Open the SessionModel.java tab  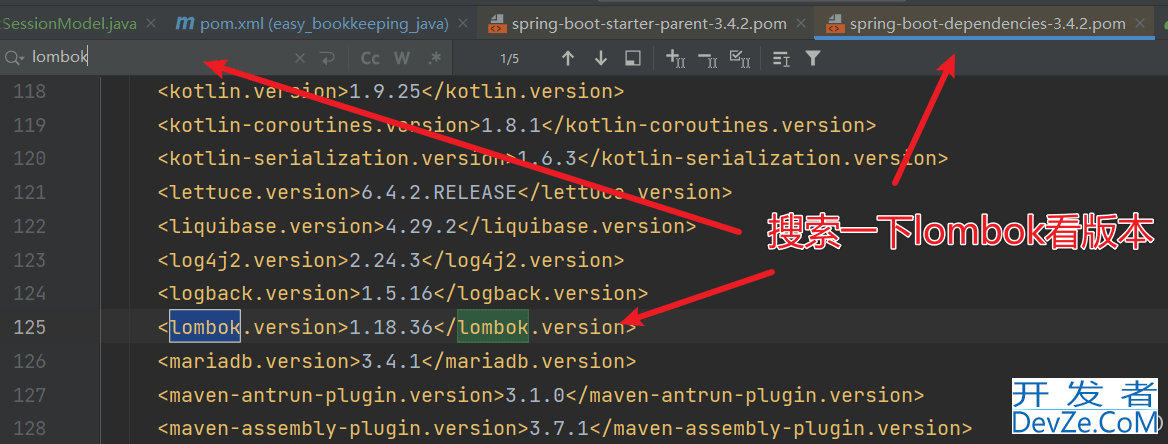coord(69,24)
